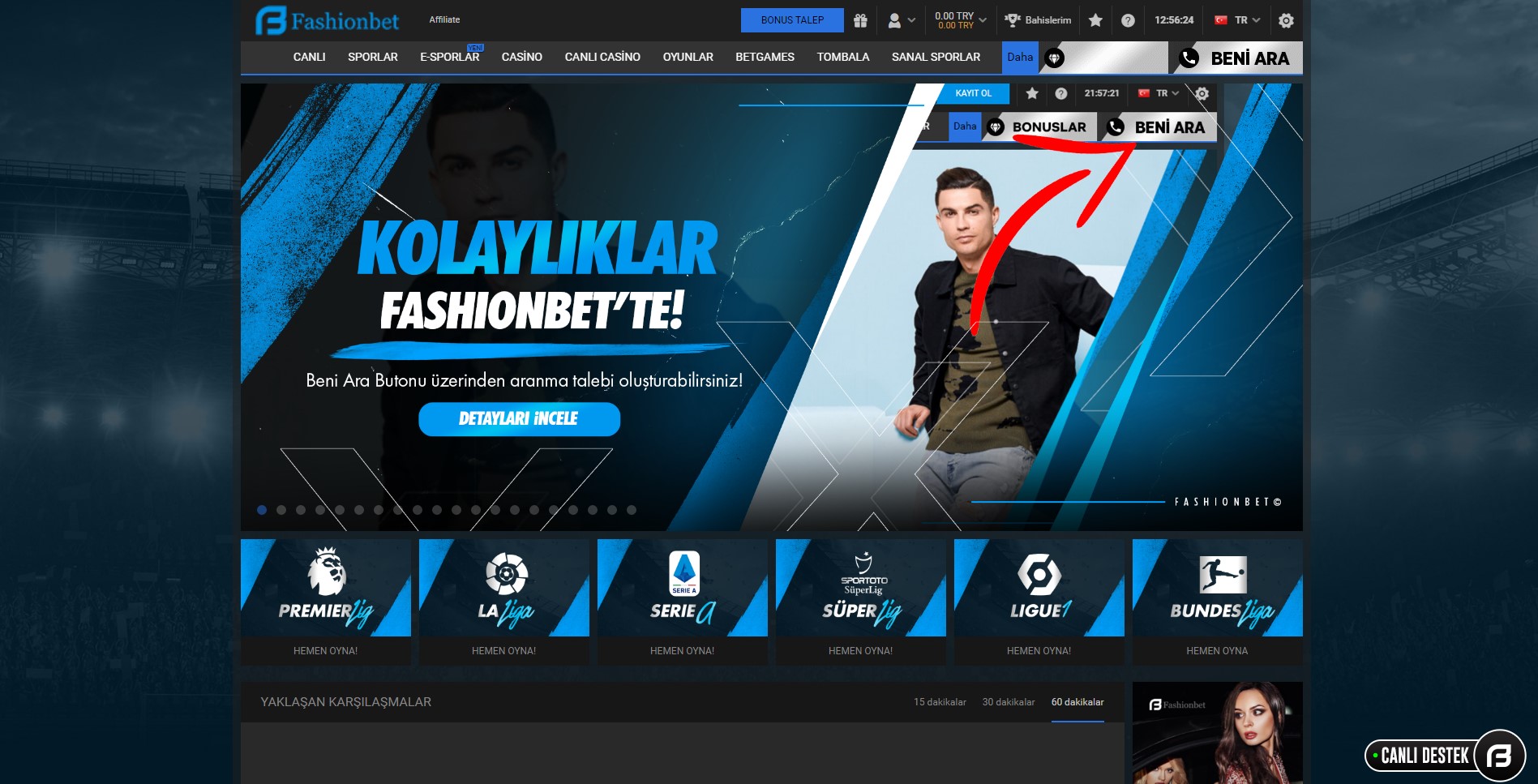Screen dimensions: 1538x784
Task: Open the TOMBALA menu item
Action: tap(843, 57)
